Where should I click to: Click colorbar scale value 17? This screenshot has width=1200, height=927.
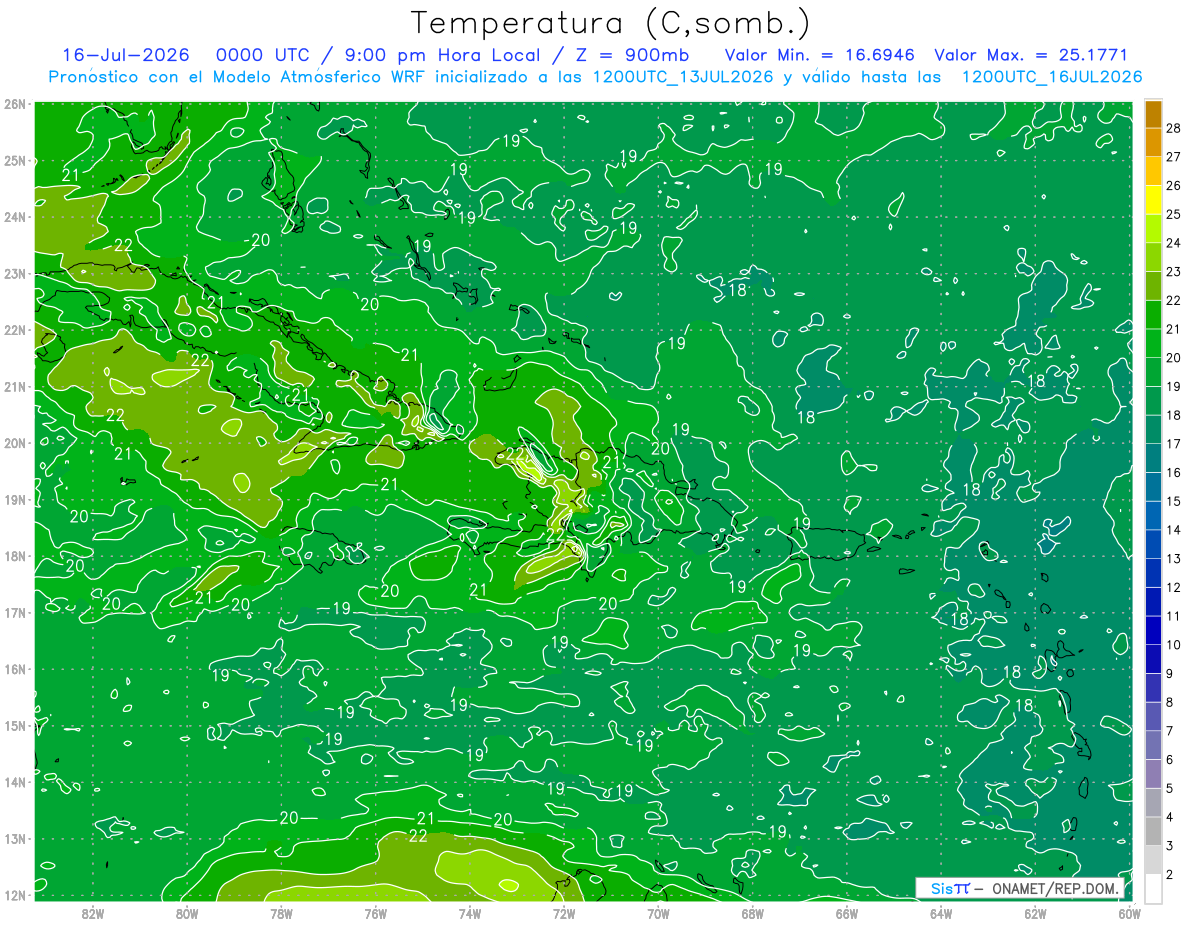[x=1173, y=444]
